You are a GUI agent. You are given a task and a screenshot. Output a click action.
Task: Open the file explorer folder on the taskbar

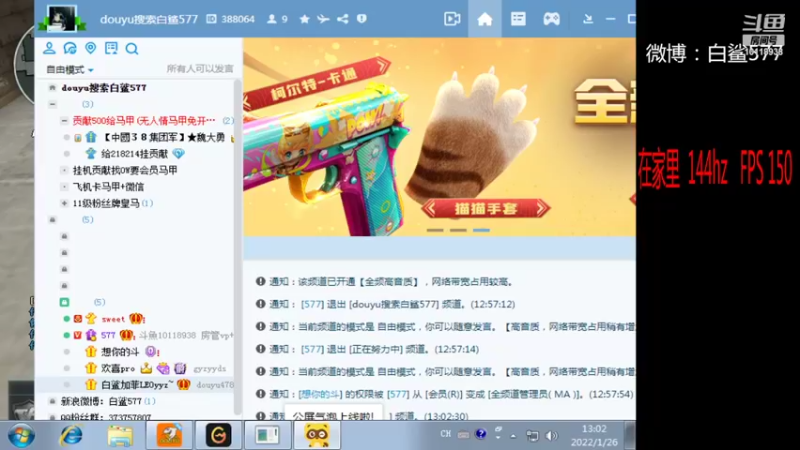pos(120,436)
